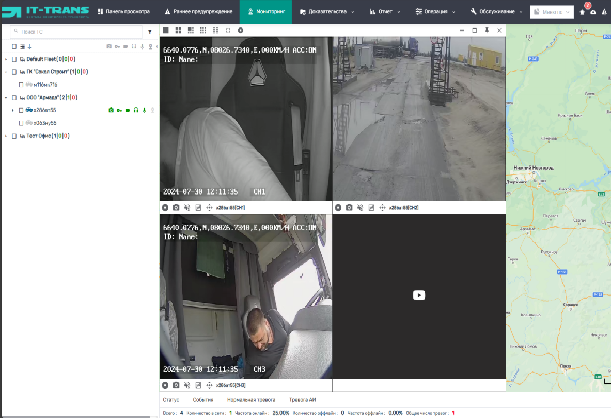Click green headphones intercom icon for online vehicle
Viewport: 612px width, 419px height.
(136, 110)
